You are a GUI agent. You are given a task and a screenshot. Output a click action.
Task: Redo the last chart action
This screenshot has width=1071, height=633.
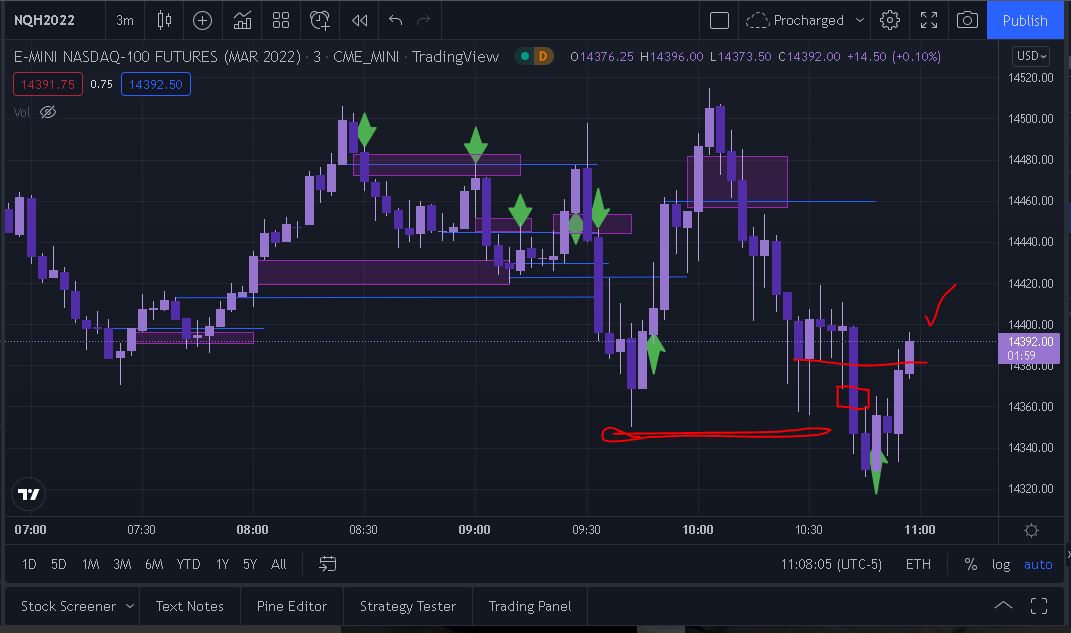coord(423,20)
